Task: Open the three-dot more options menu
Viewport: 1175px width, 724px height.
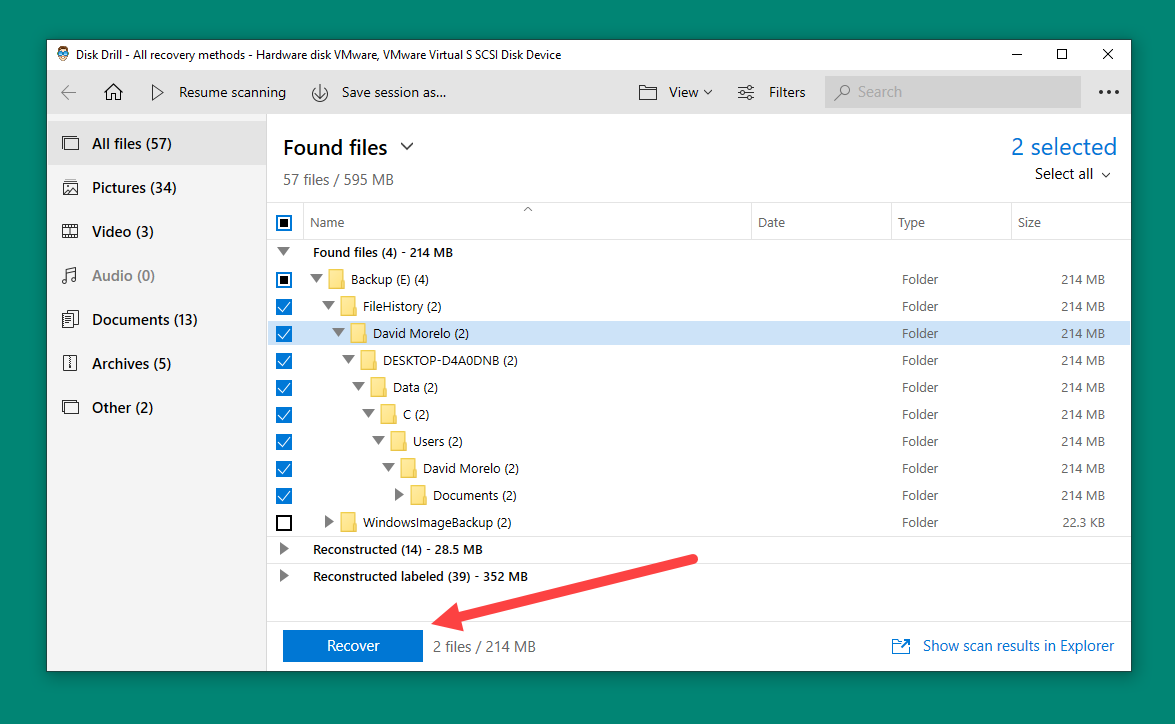Action: (1108, 92)
